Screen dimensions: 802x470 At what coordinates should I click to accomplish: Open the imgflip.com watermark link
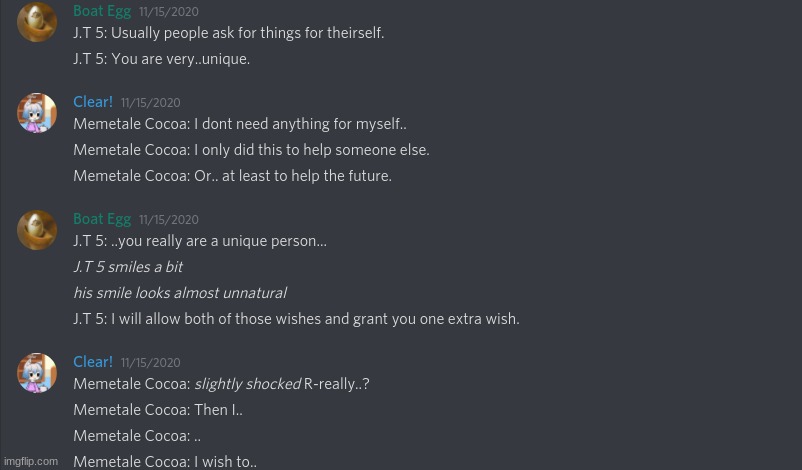(x=31, y=461)
